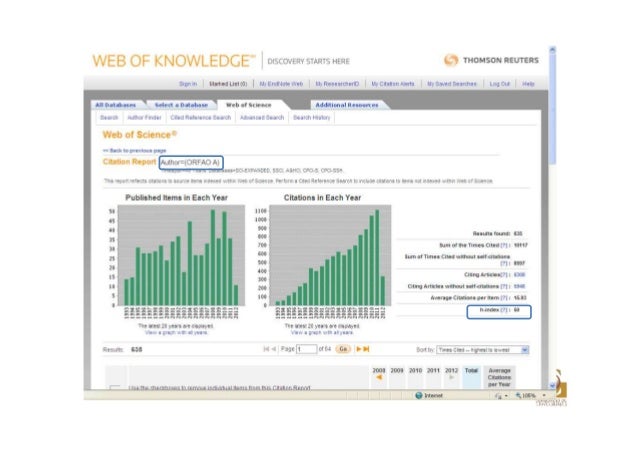Image resolution: width=638 pixels, height=451 pixels.
Task: Click the vertical scrollbar thumb
Action: [553, 109]
